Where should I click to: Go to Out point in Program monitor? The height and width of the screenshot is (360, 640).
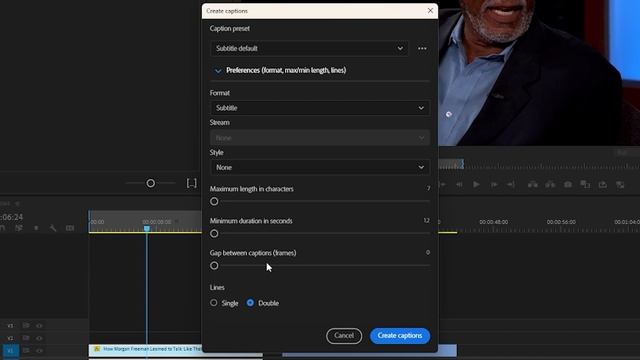point(511,184)
